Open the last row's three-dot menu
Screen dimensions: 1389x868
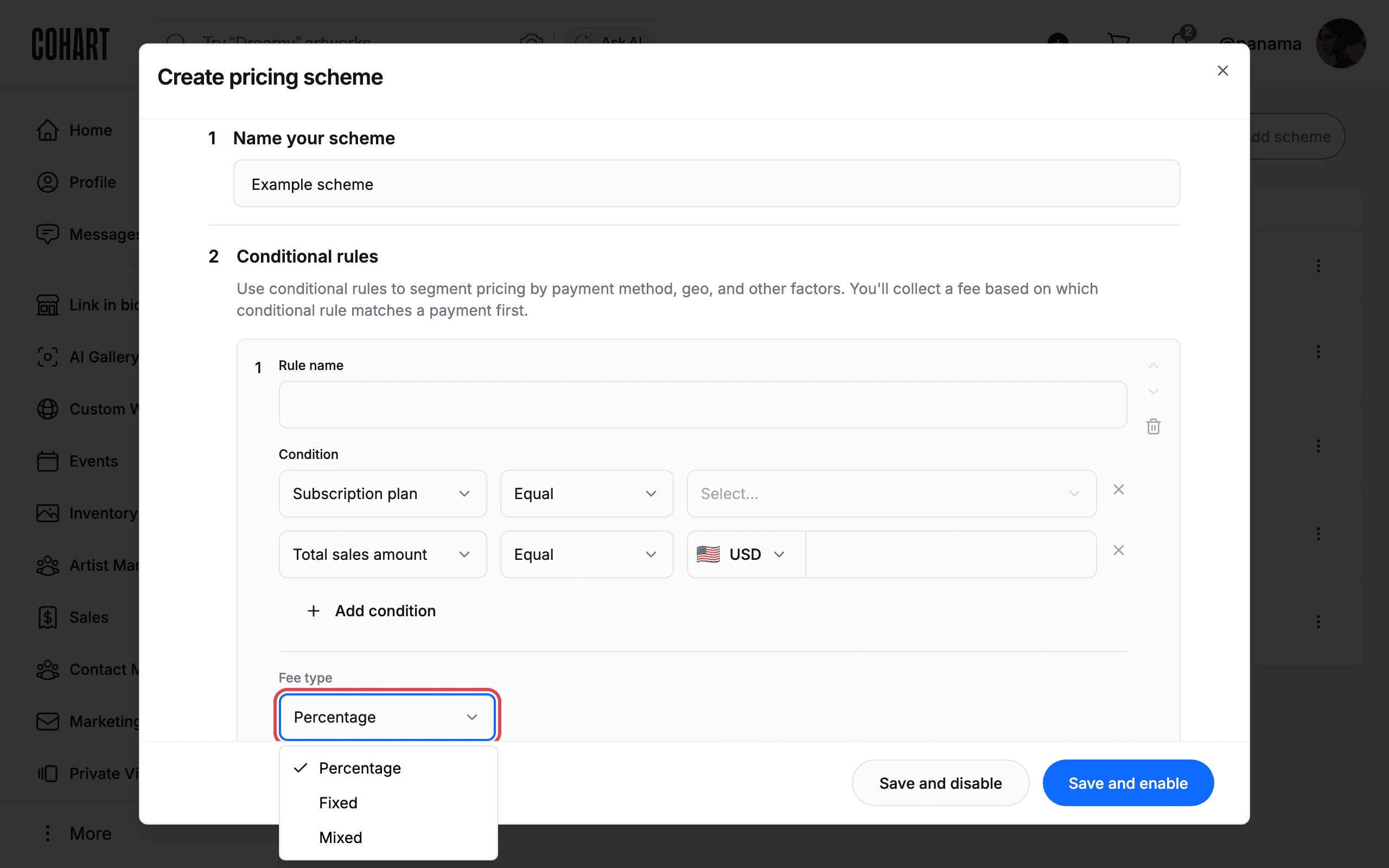click(x=1318, y=622)
